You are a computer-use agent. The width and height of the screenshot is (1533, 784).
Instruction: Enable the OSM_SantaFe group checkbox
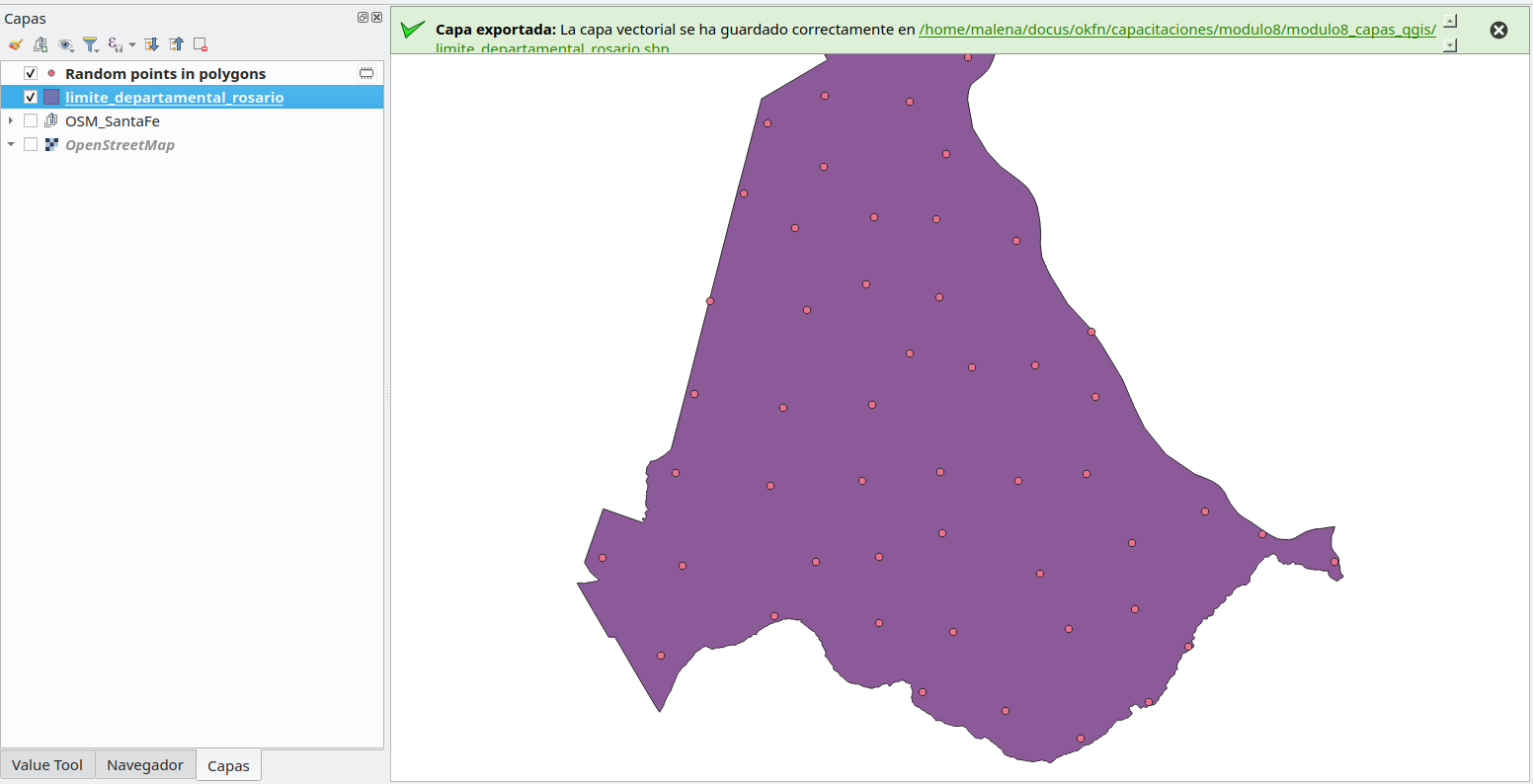point(31,120)
